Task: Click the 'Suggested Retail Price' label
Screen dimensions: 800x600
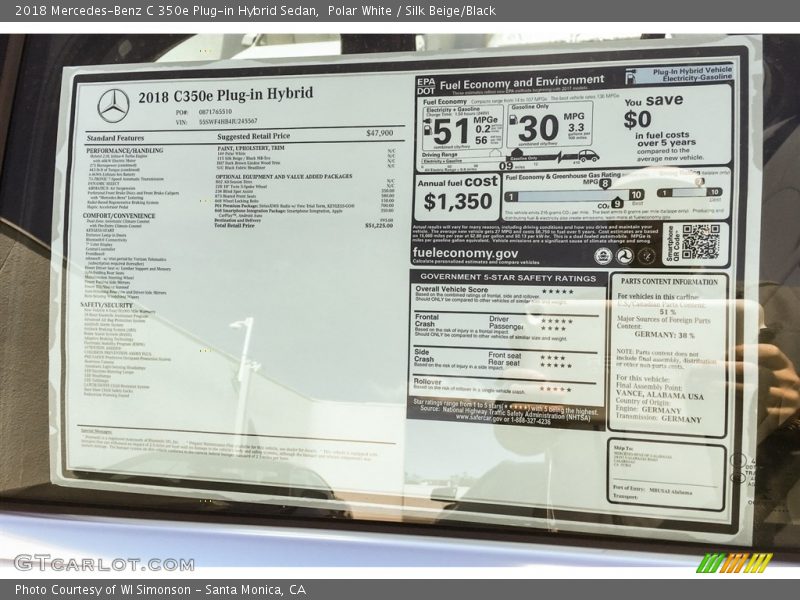Action: pyautogui.click(x=254, y=136)
